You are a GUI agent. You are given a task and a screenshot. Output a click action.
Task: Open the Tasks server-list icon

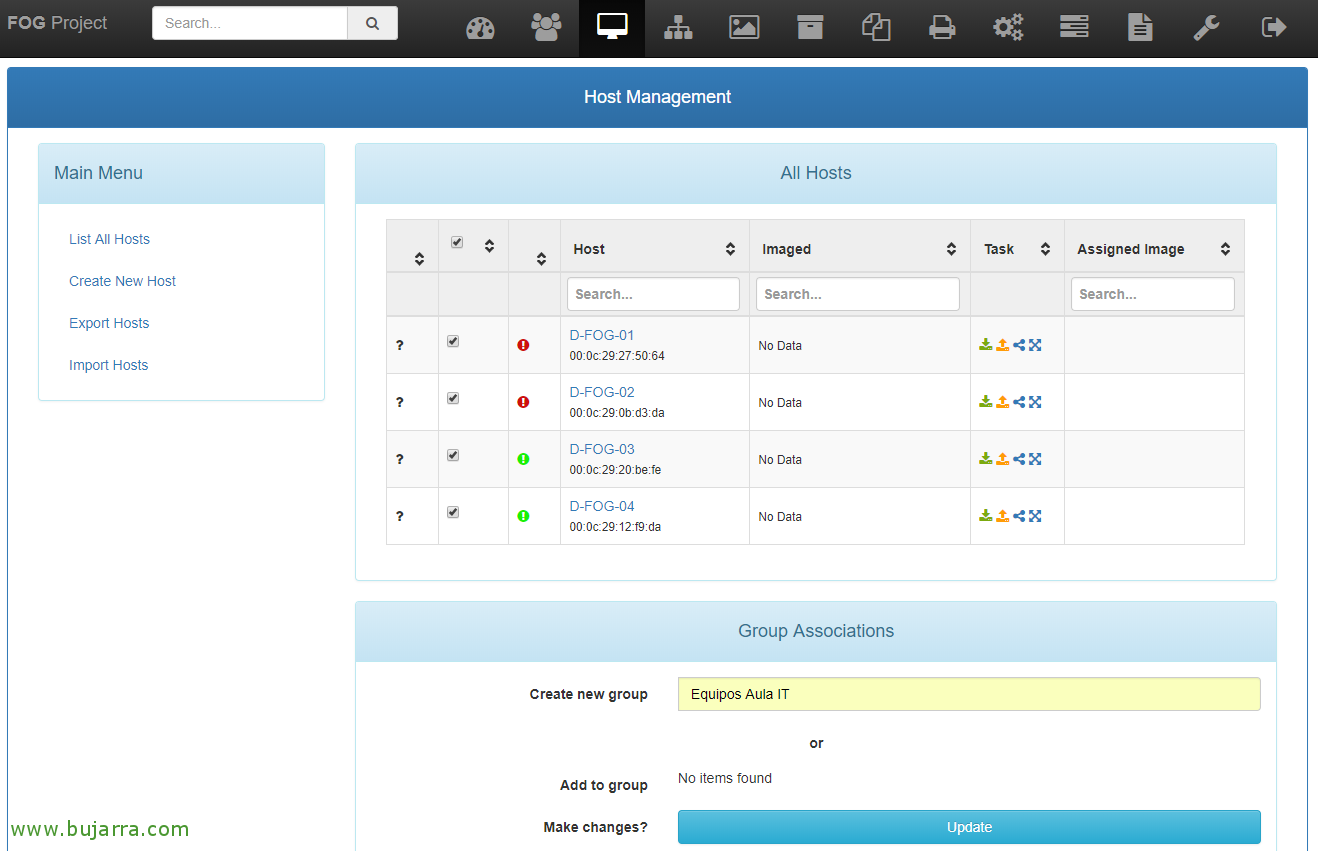point(1074,28)
